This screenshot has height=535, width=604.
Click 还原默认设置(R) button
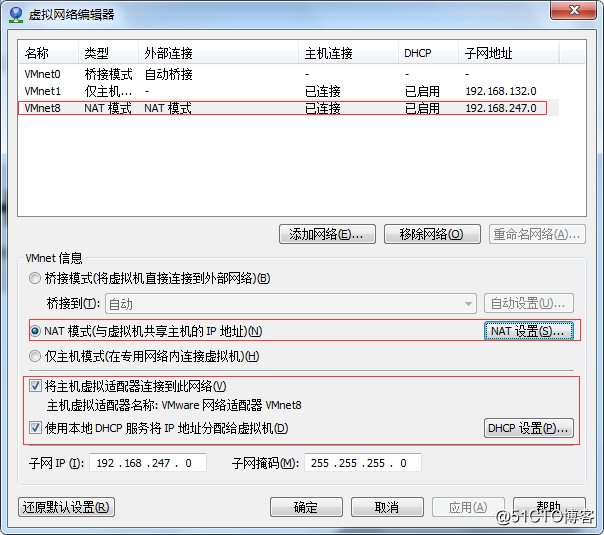[66, 507]
